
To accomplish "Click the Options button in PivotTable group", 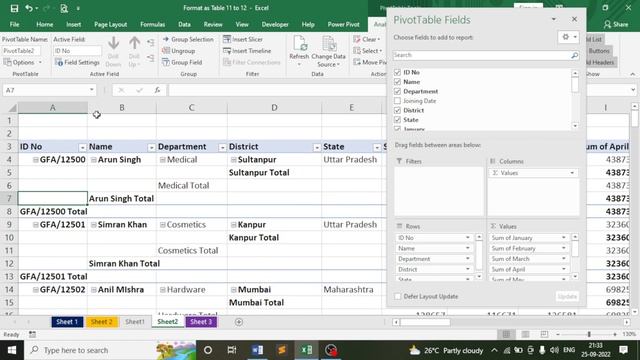I will (23, 62).
